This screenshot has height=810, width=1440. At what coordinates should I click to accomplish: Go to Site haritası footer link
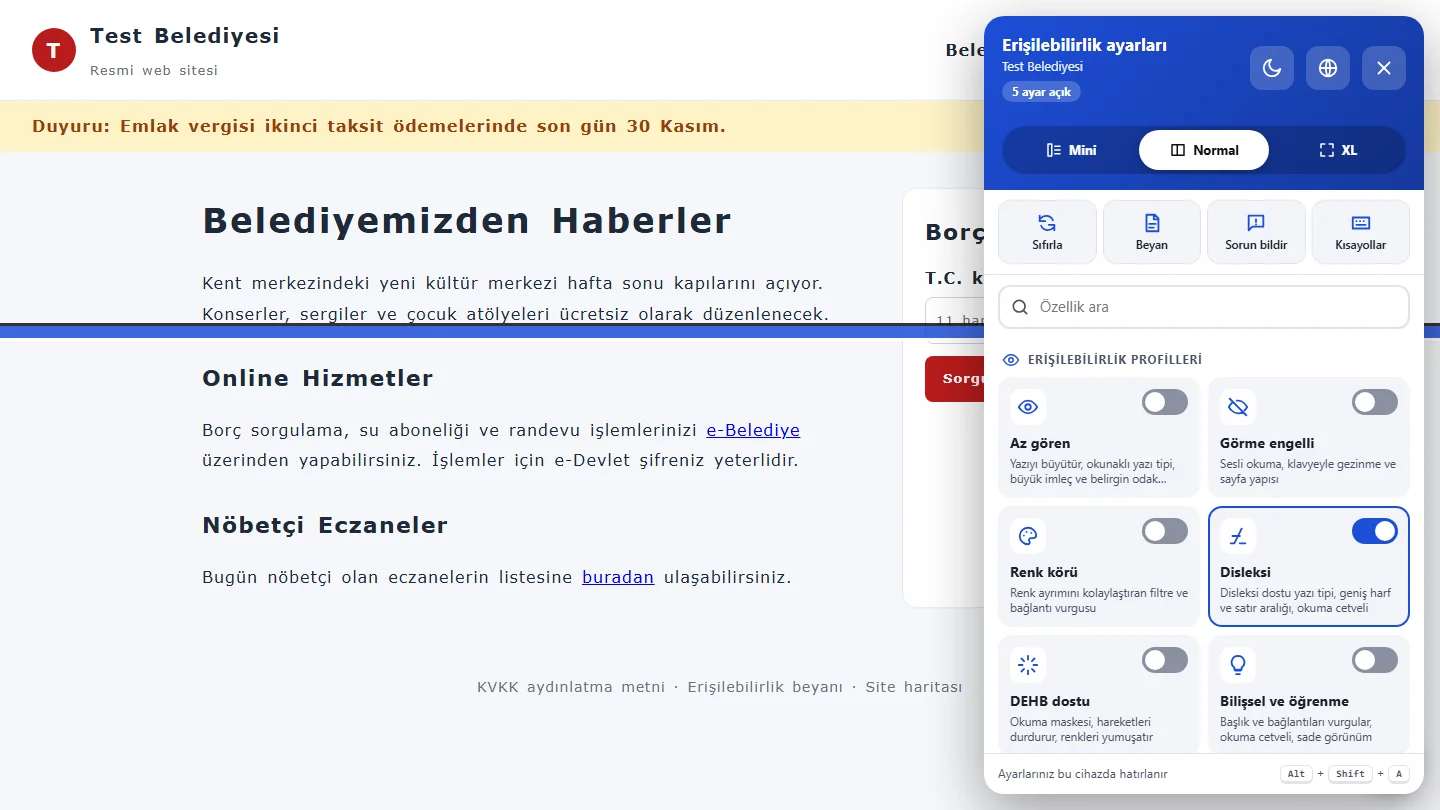[x=914, y=687]
